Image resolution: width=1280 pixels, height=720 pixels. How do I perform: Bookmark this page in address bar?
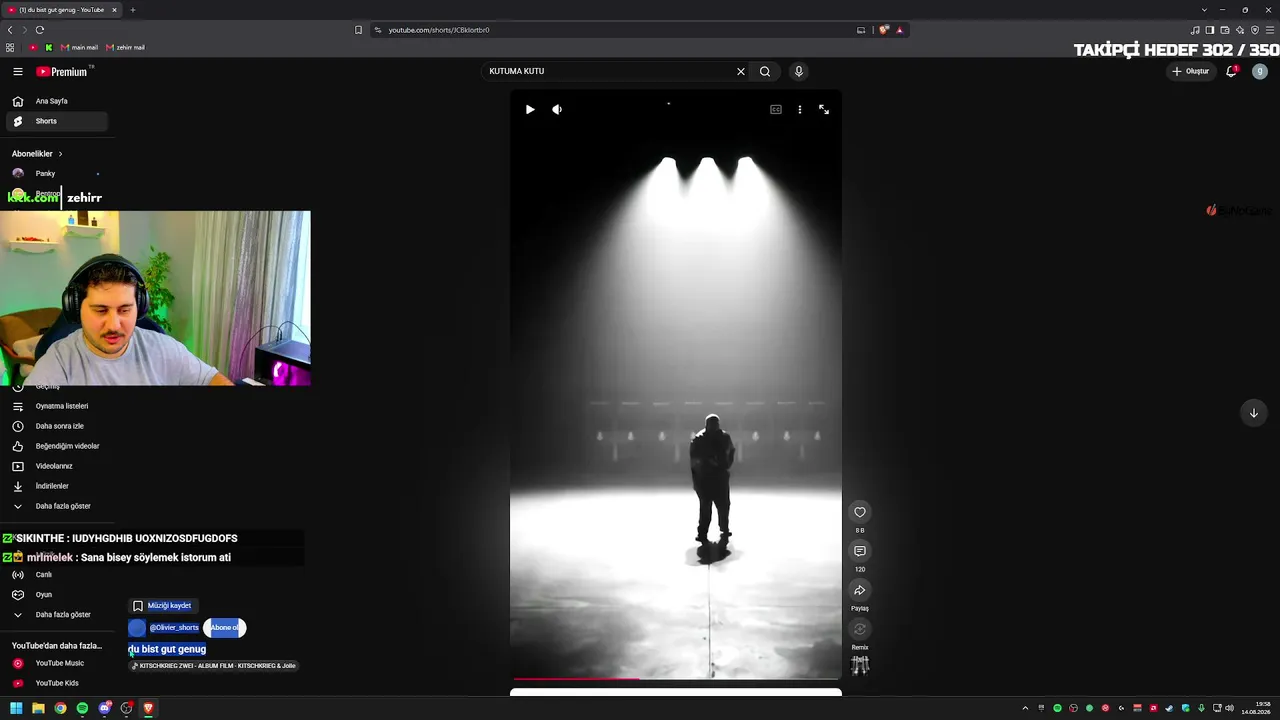pos(358,30)
